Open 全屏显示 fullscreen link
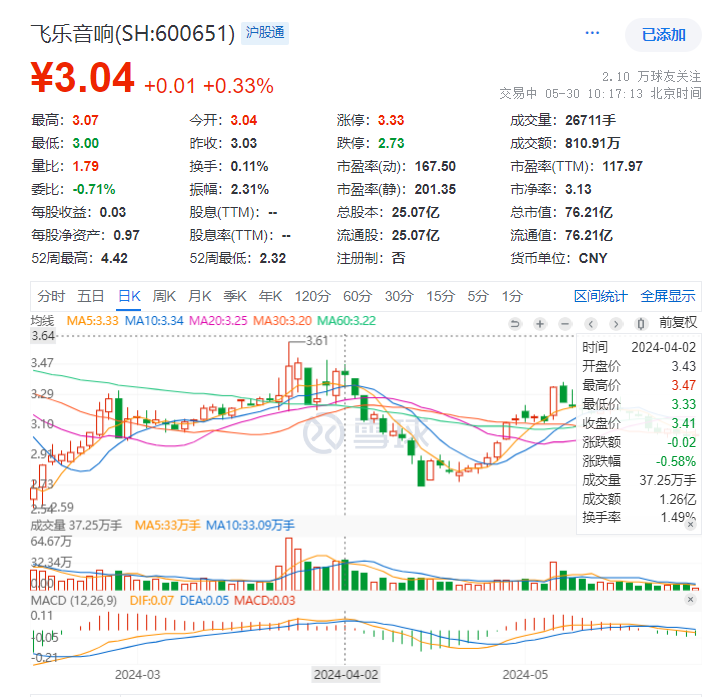Image resolution: width=717 pixels, height=697 pixels. (668, 296)
